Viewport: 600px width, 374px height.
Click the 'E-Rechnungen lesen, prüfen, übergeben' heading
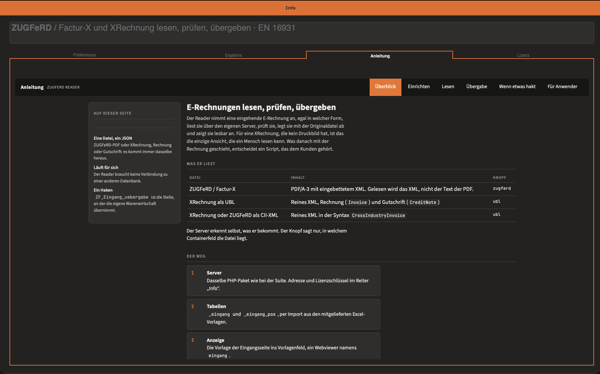[261, 107]
